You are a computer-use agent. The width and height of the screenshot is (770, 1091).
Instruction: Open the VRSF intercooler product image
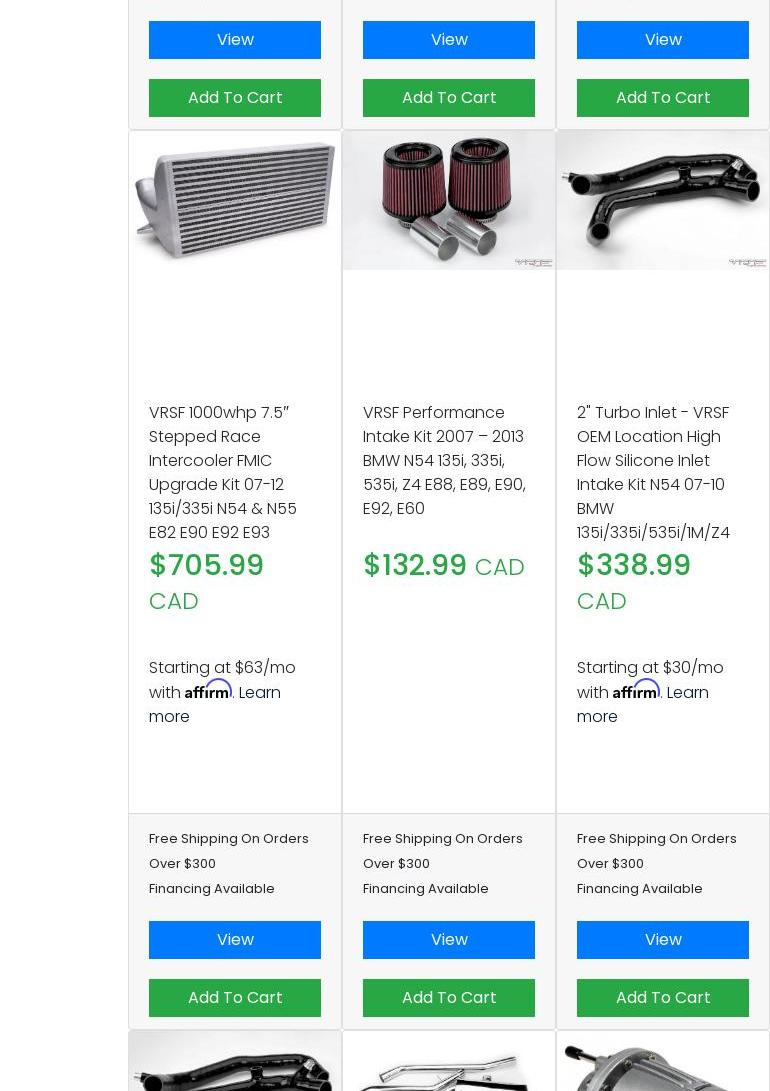(235, 200)
